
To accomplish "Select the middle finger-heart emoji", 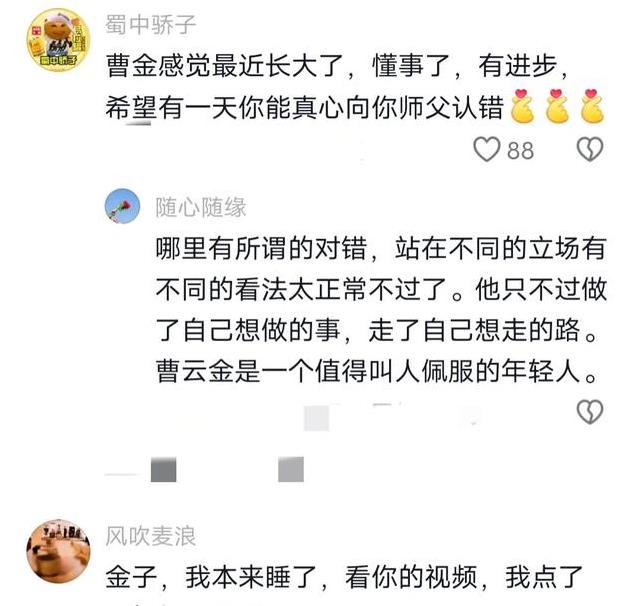I will [x=557, y=105].
